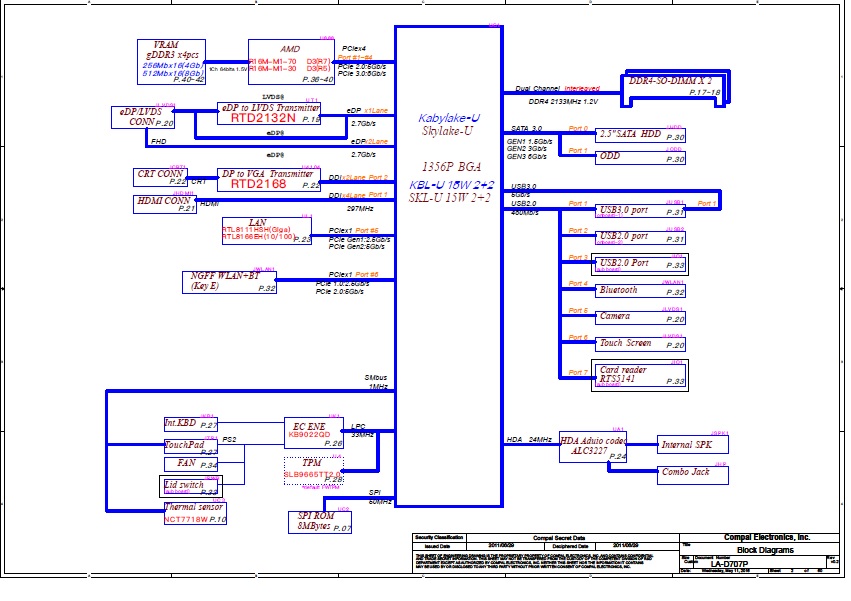This screenshot has height=601, width=851.
Task: Select the LAN RTL8111HSH block
Action: 266,231
